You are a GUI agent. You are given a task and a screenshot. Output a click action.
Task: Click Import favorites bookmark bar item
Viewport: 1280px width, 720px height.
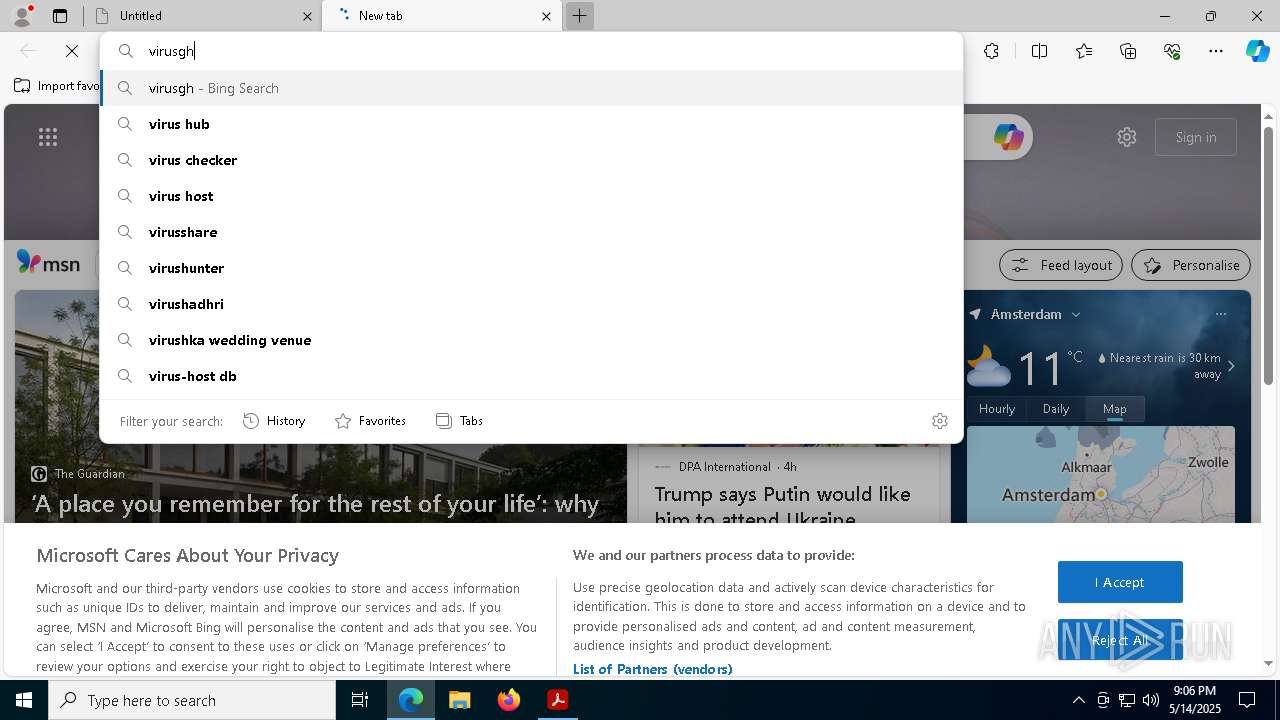click(x=58, y=86)
